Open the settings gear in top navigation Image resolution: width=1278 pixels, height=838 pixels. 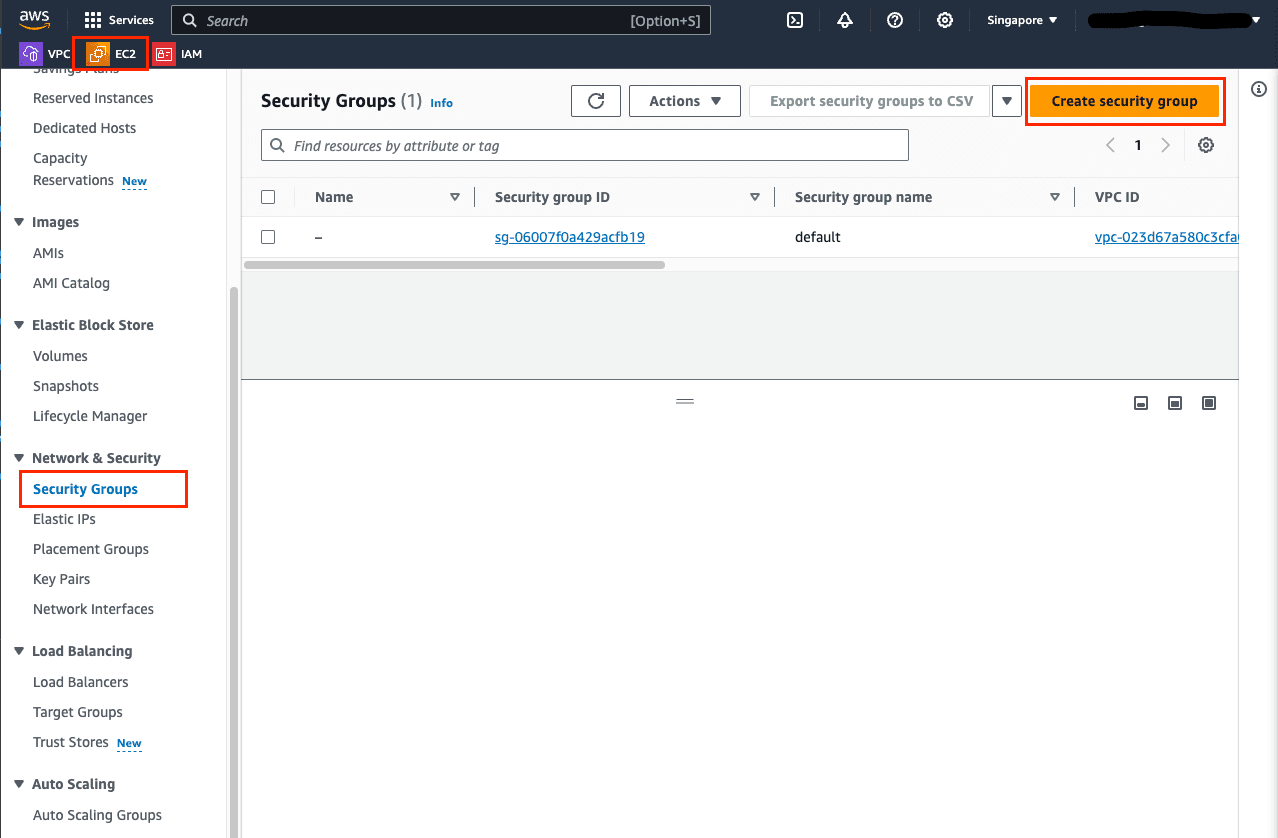point(945,20)
